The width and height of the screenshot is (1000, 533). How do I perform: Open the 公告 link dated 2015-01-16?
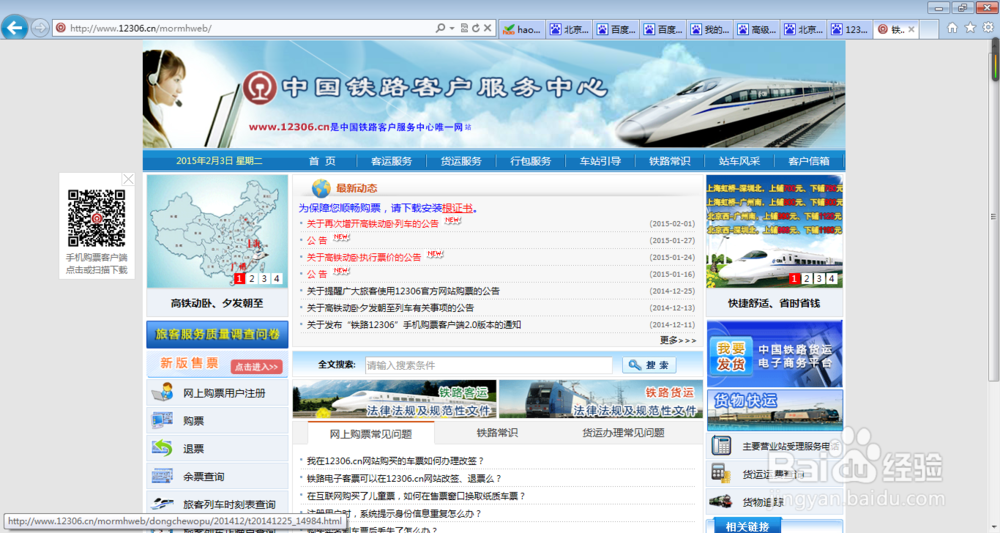[x=317, y=274]
